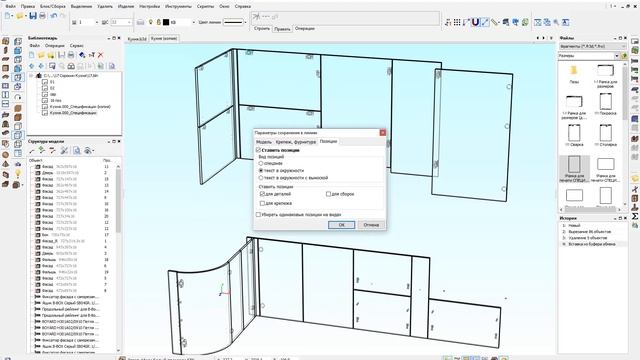Click the Undo arrow icon in main toolbar
This screenshot has height=360, width=640.
click(x=53, y=16)
